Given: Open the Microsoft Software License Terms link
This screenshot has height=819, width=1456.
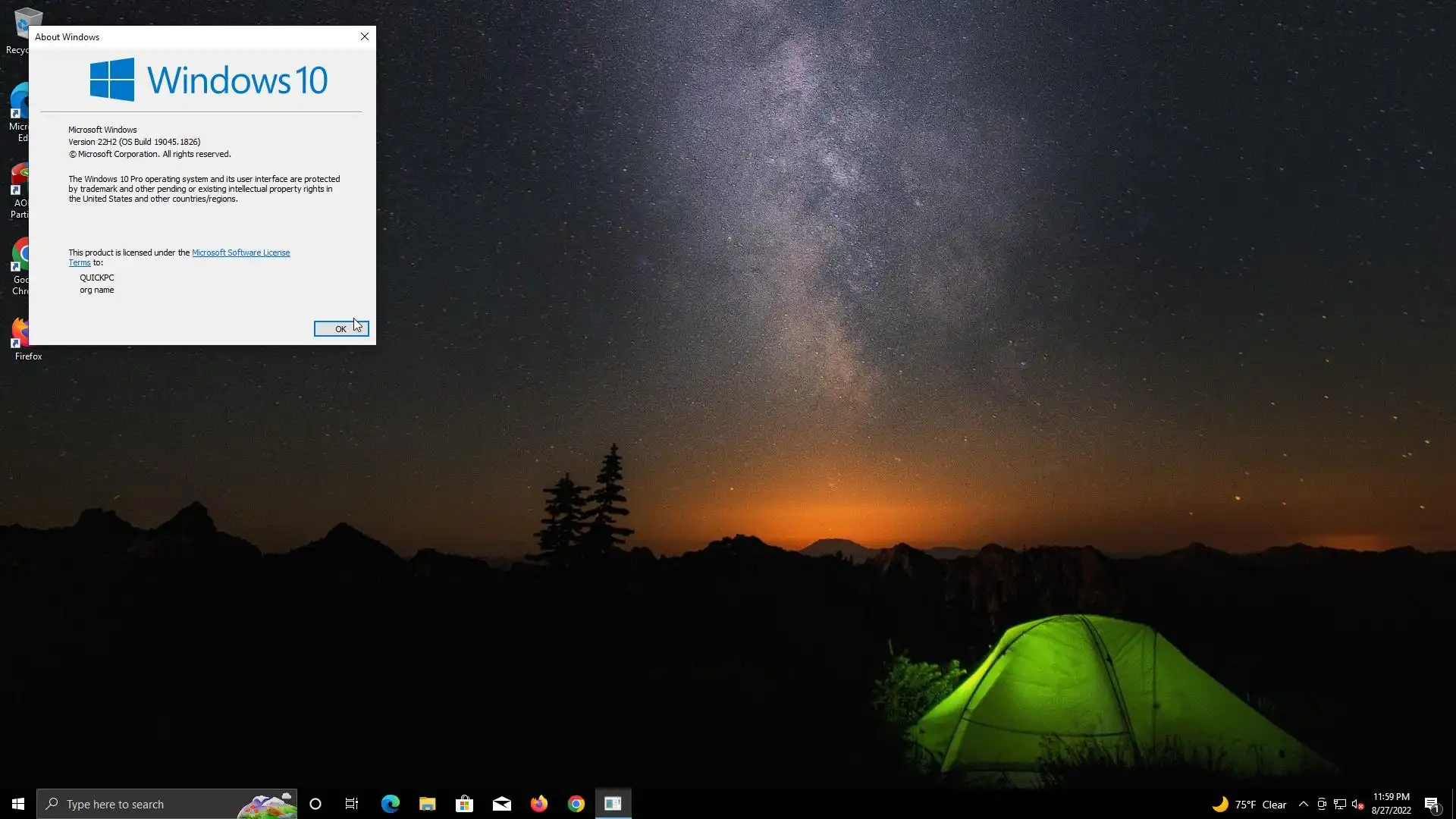Looking at the screenshot, I should click(240, 253).
